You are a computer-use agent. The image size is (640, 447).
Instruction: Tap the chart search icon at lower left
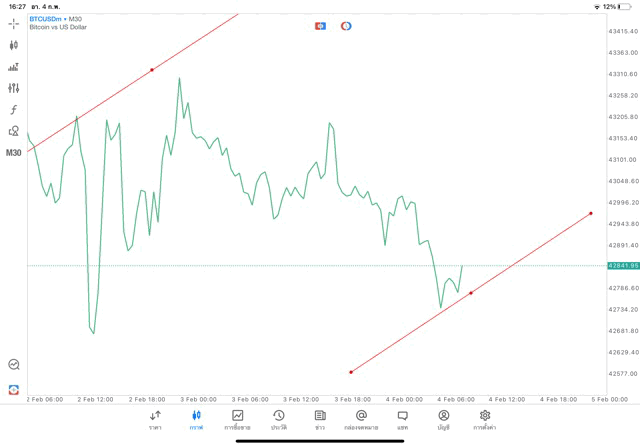(x=14, y=365)
